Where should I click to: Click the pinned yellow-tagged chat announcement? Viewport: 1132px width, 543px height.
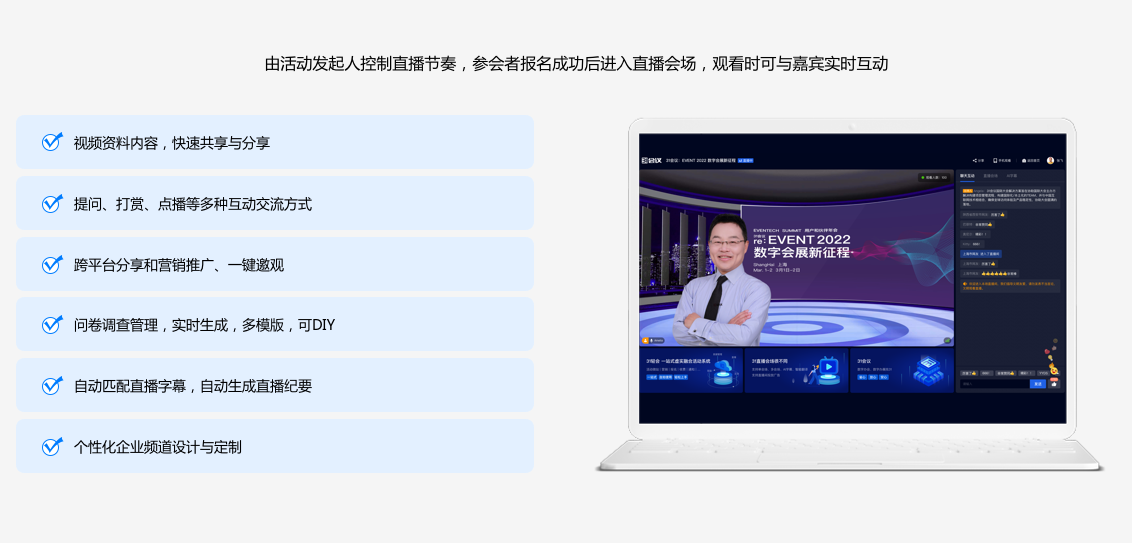coord(1011,198)
